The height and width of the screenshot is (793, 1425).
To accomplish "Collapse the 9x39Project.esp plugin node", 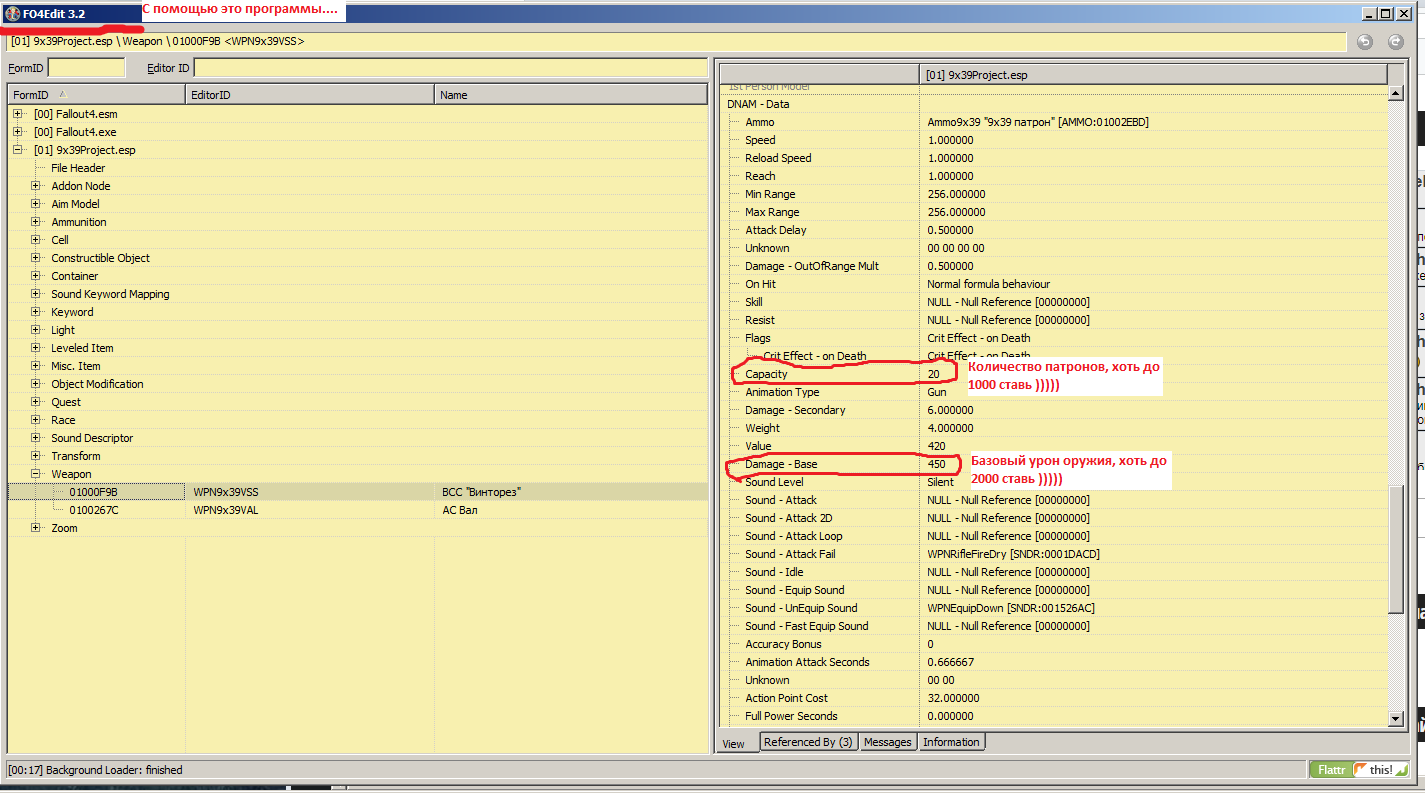I will pos(17,150).
